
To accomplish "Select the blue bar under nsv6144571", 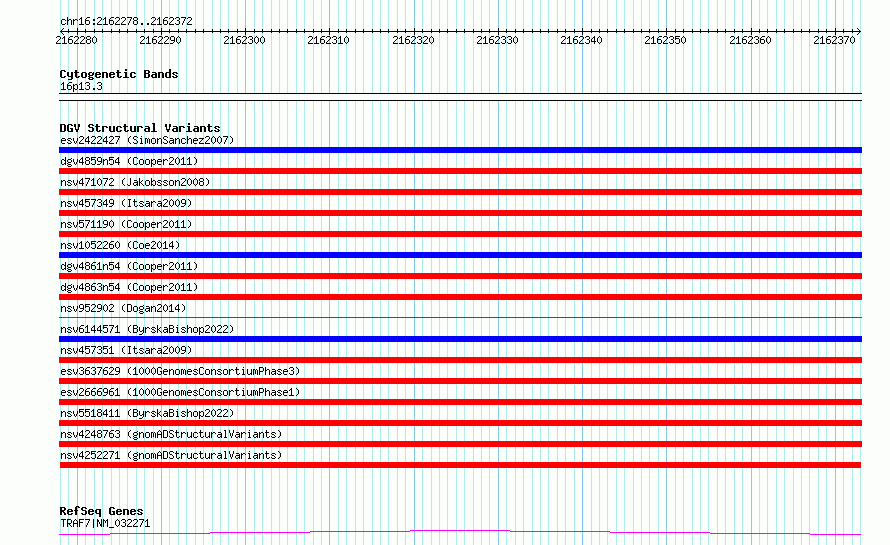I will click(x=460, y=339).
